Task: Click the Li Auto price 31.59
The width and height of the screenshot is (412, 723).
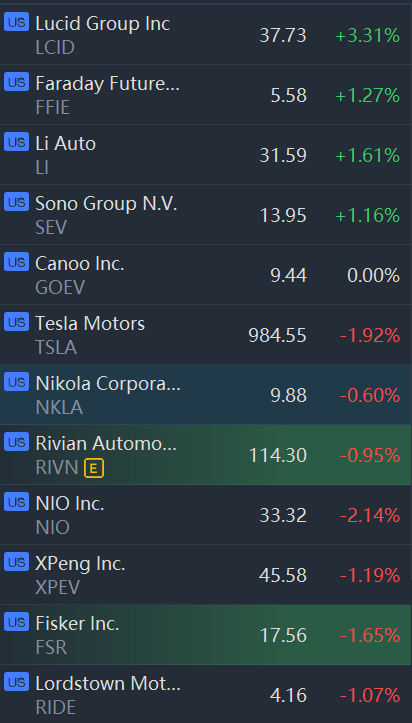Action: [283, 155]
